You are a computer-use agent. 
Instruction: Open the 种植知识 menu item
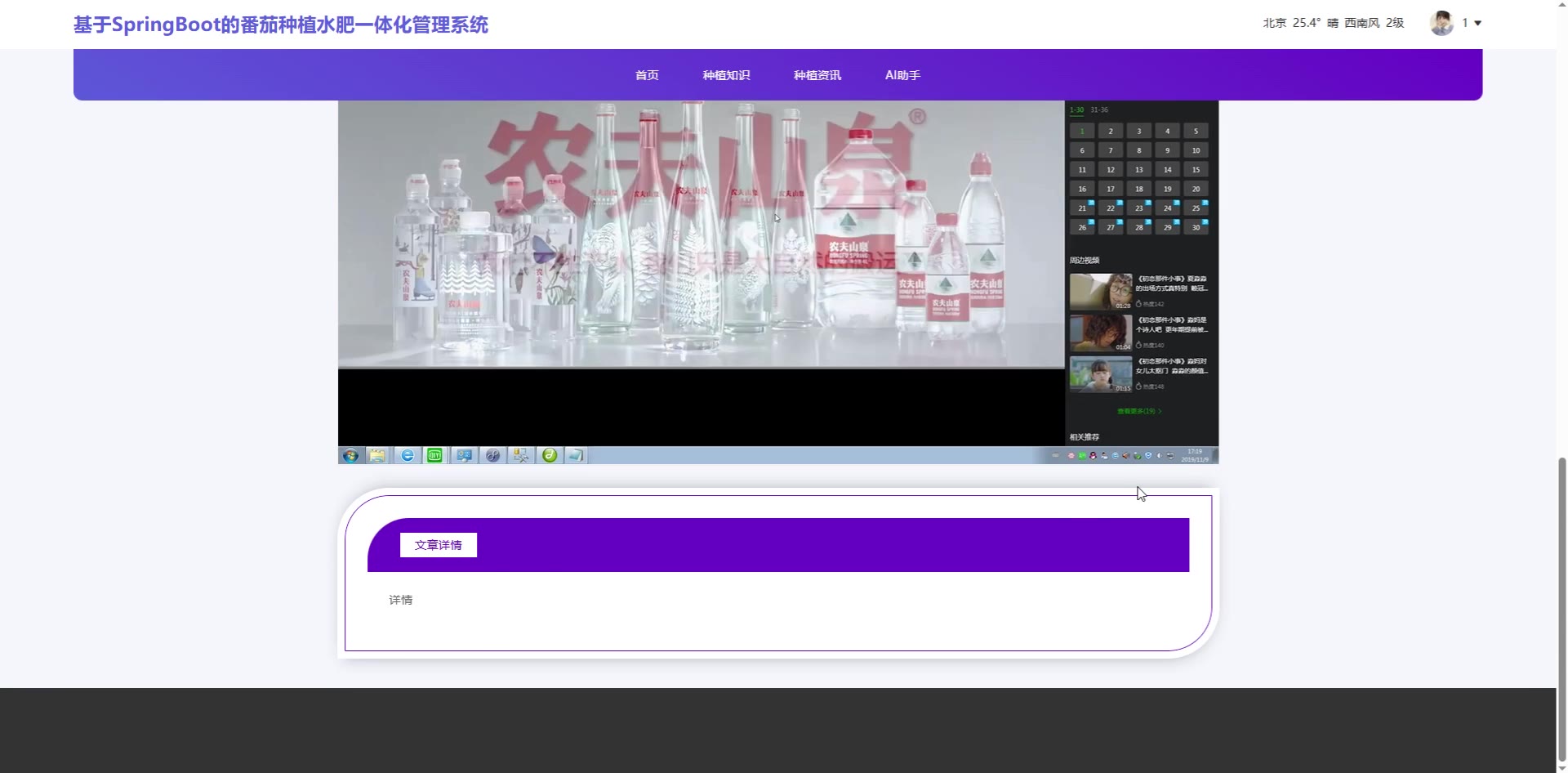(726, 75)
